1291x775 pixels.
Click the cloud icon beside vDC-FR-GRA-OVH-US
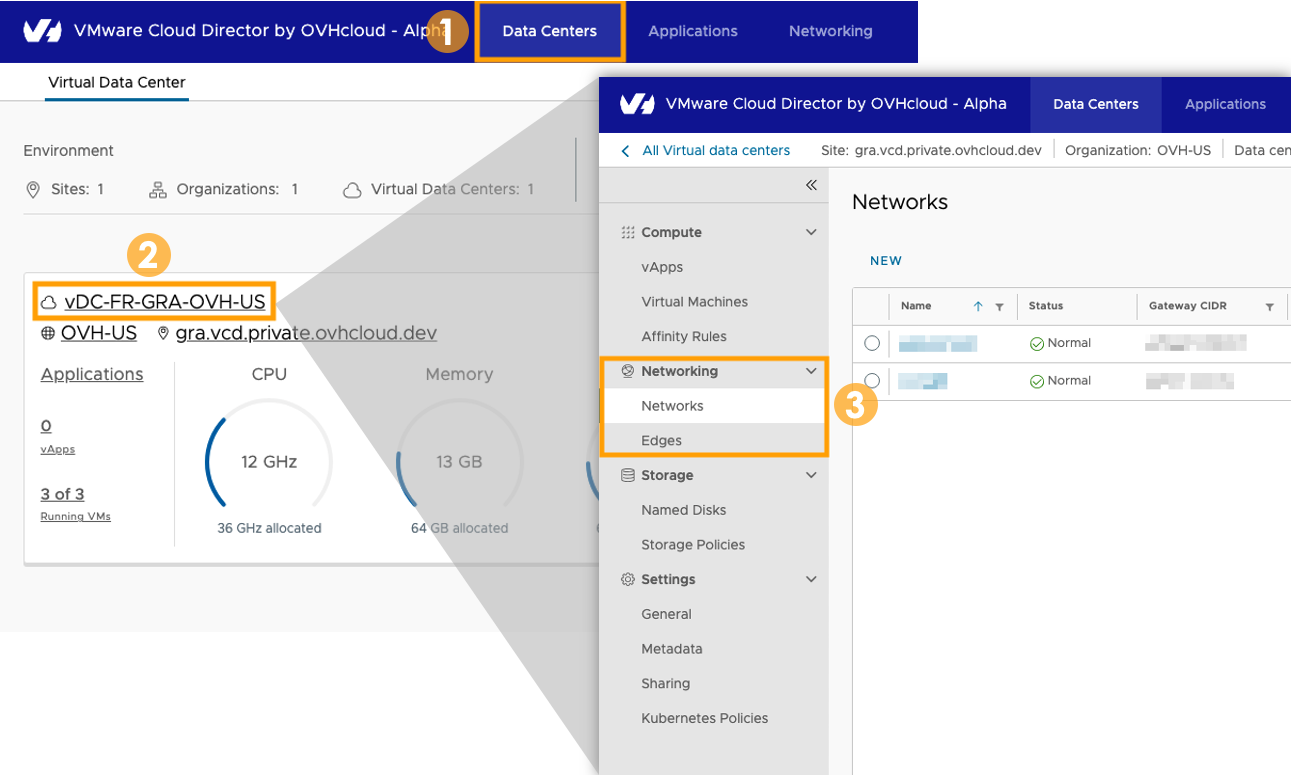pyautogui.click(x=48, y=302)
